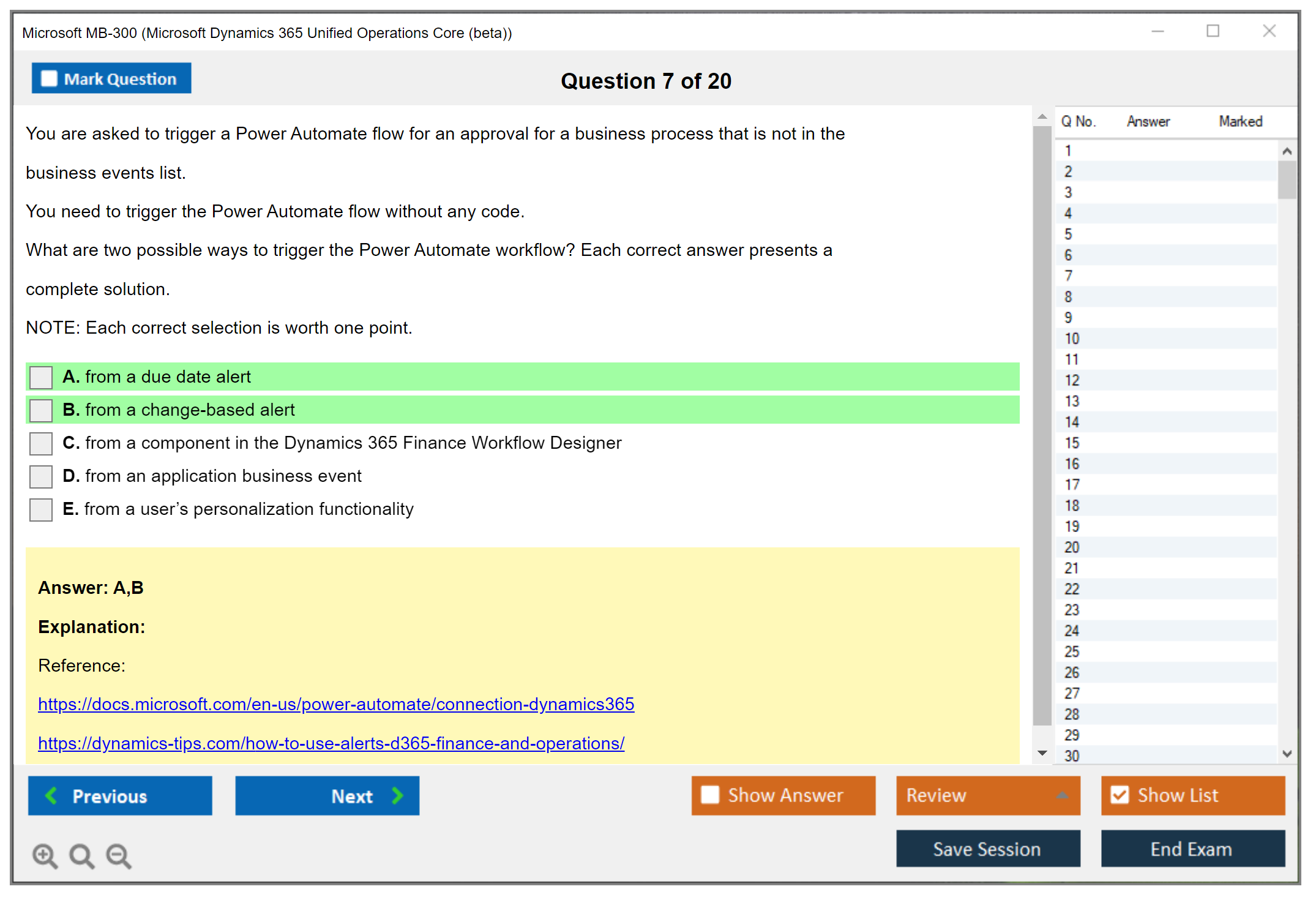Expand the Review dropdown arrow
Image resolution: width=1316 pixels, height=900 pixels.
pyautogui.click(x=1062, y=795)
